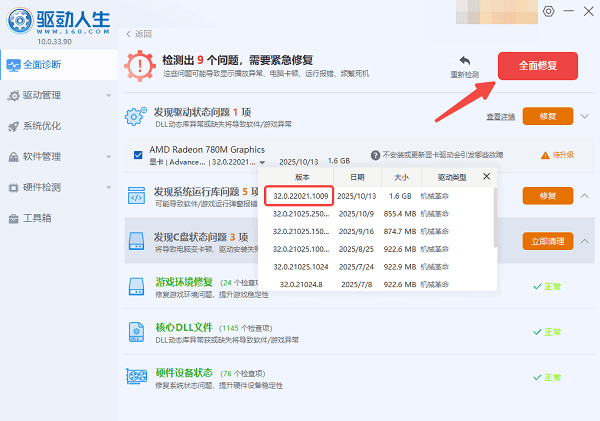Click the 重新检测 re-scan arrow icon
This screenshot has height=421, width=600.
click(x=464, y=61)
